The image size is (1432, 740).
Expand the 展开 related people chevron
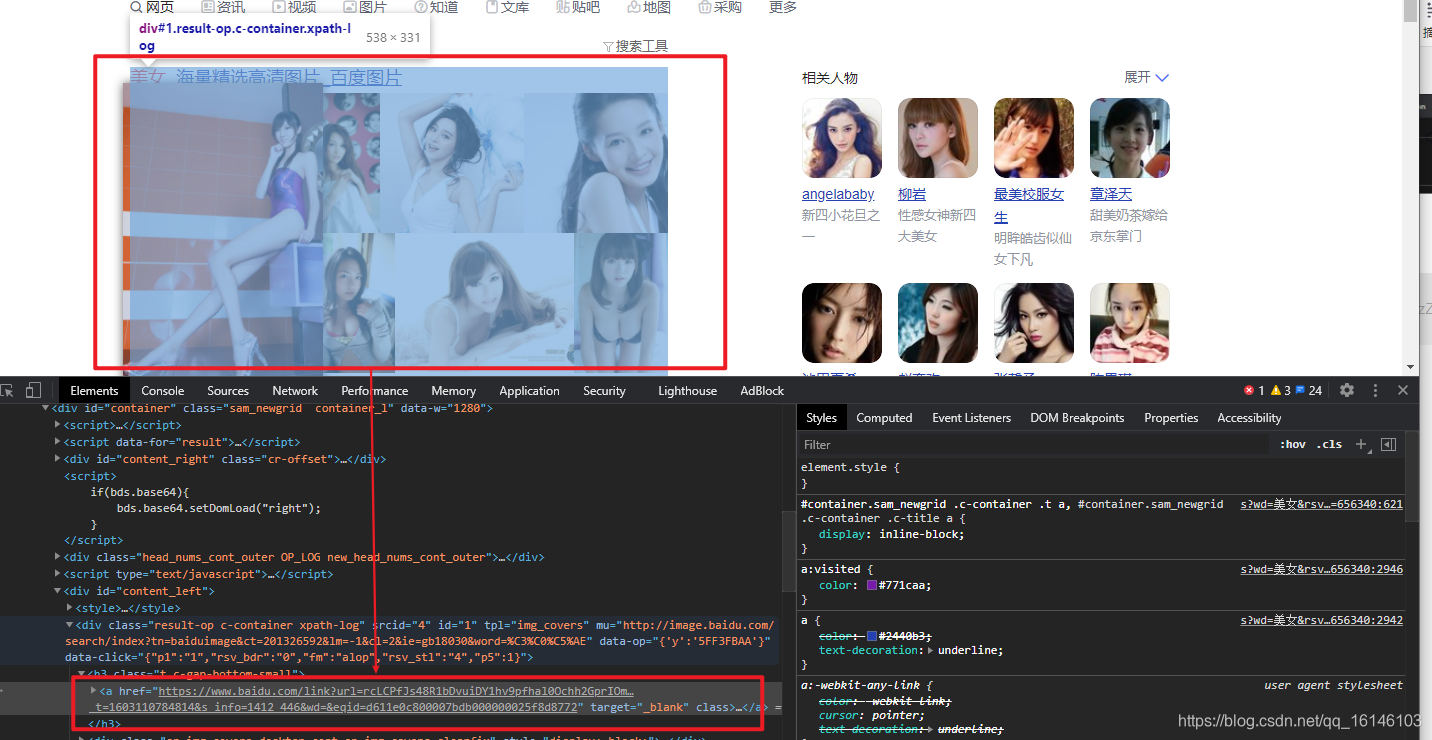(x=1161, y=78)
